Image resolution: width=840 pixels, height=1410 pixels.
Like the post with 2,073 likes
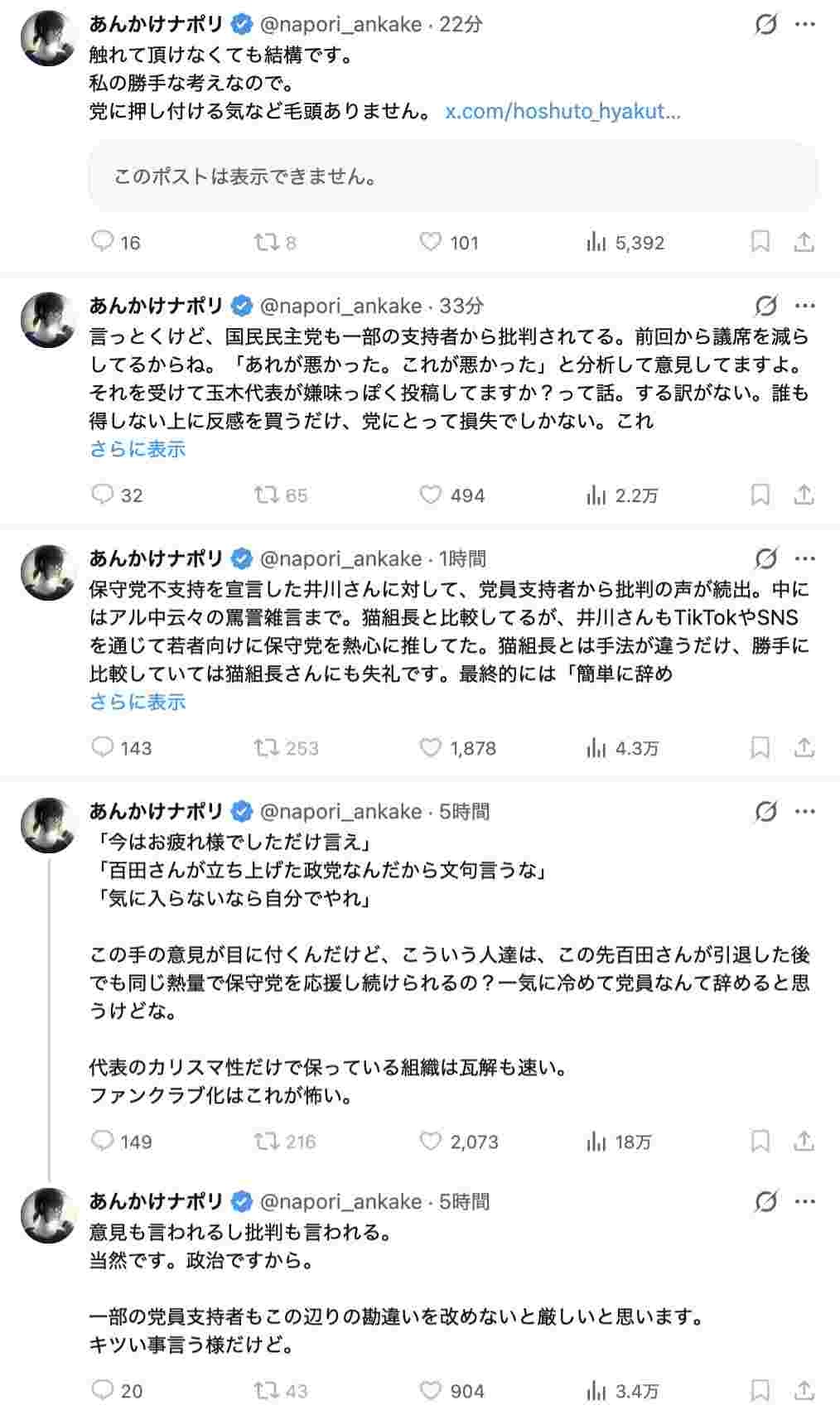point(431,1142)
